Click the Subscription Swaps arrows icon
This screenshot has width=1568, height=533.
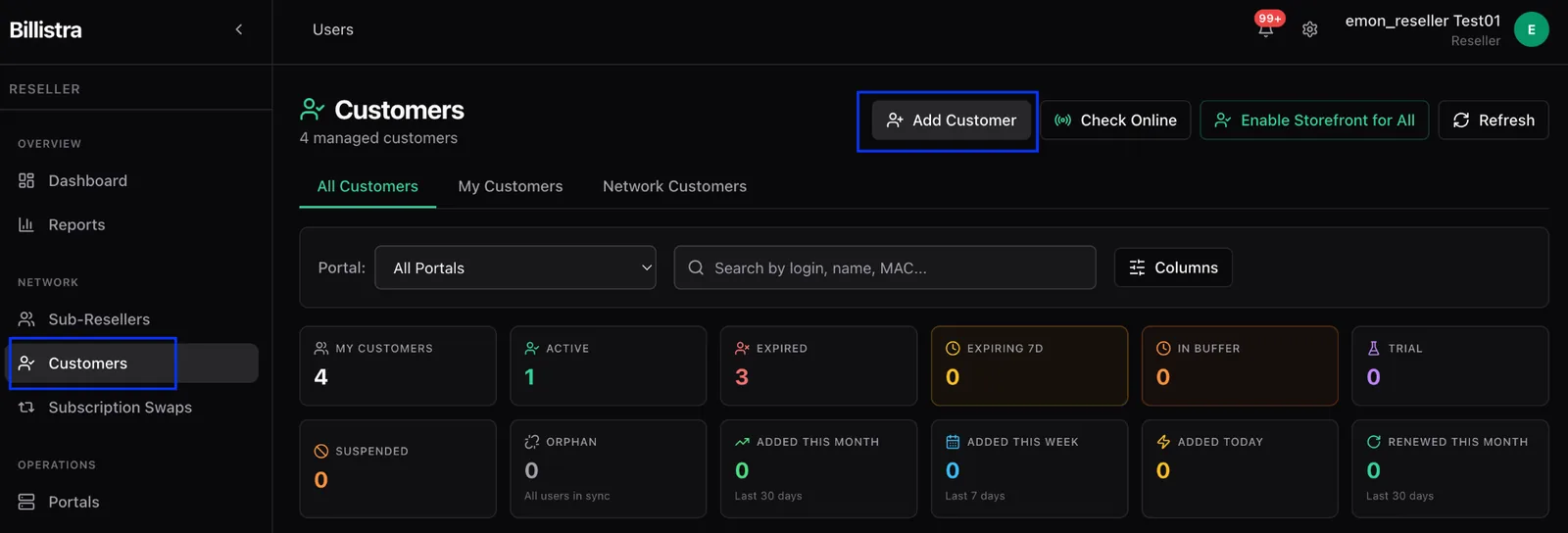coord(26,407)
